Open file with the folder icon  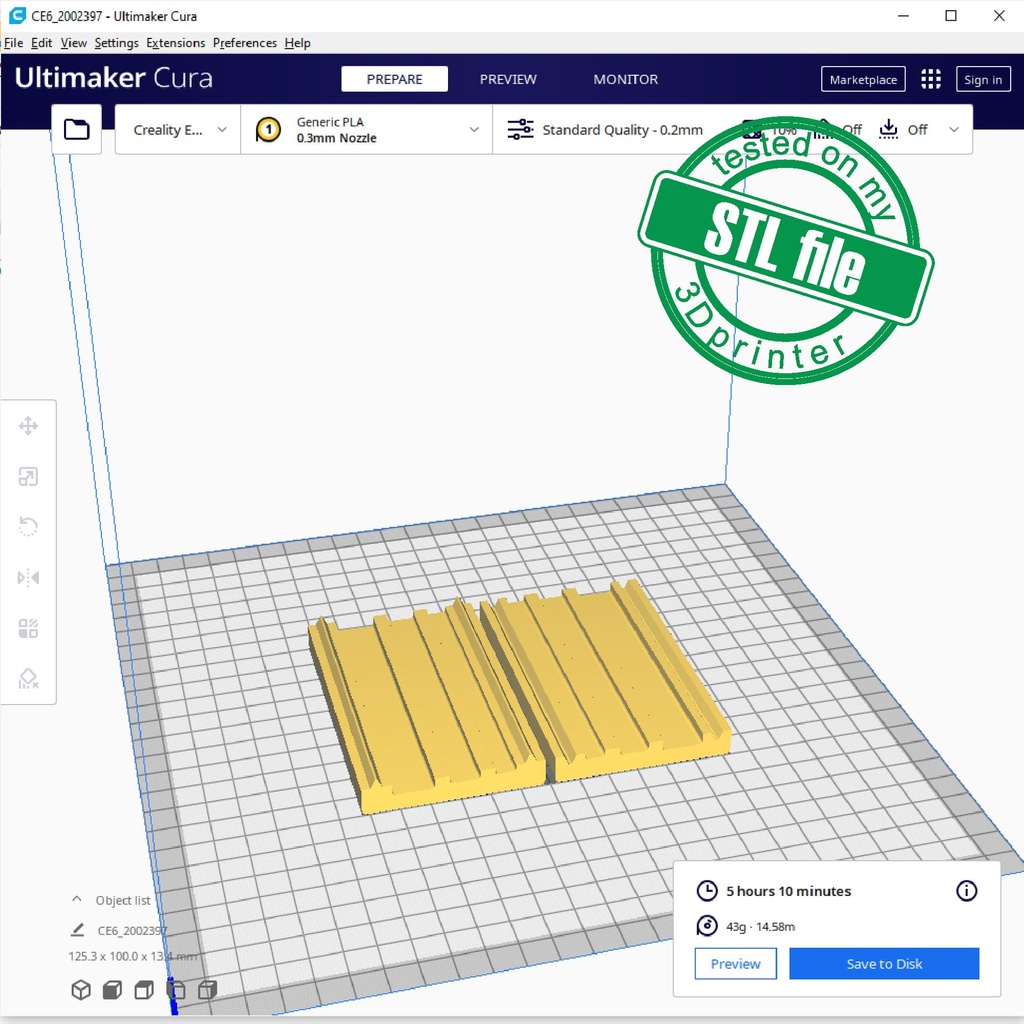tap(77, 130)
